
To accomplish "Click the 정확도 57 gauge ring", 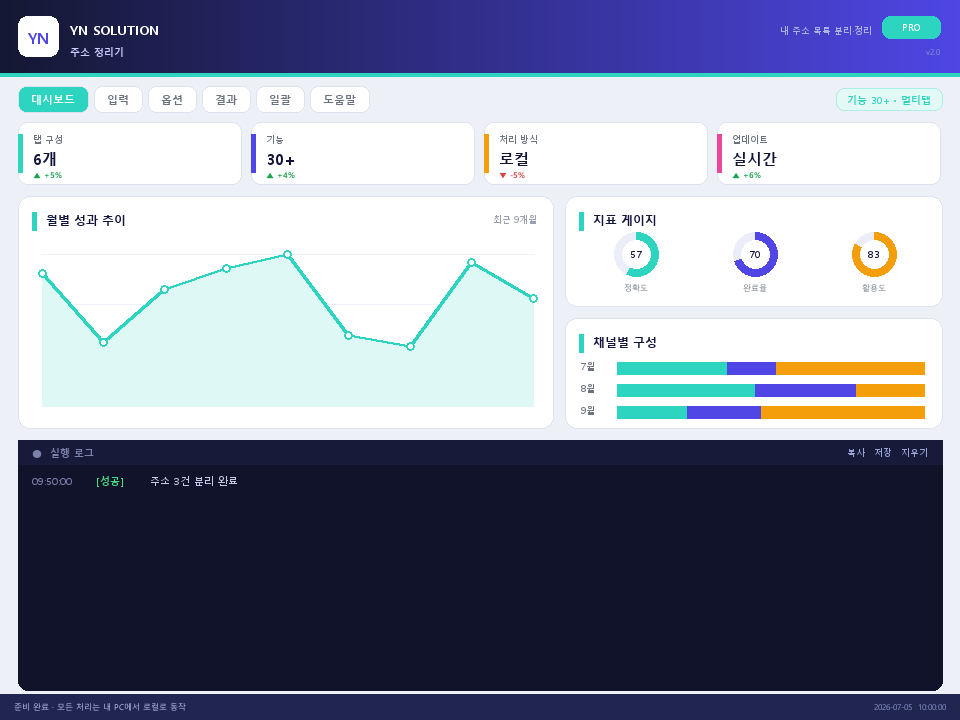I will coord(636,255).
